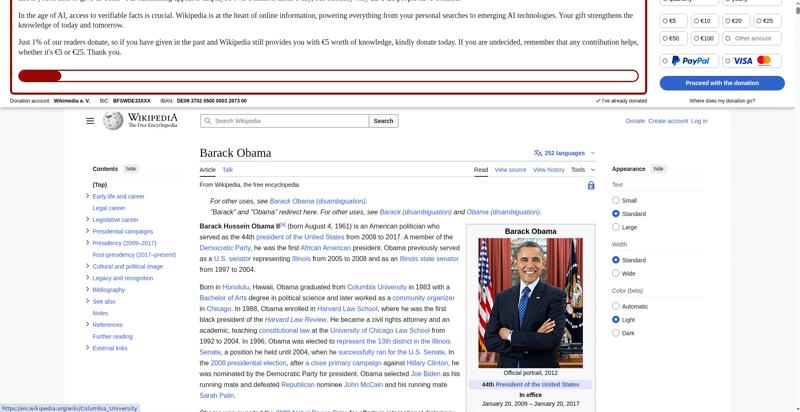
Task: Open the hamburger main menu
Action: (x=90, y=121)
